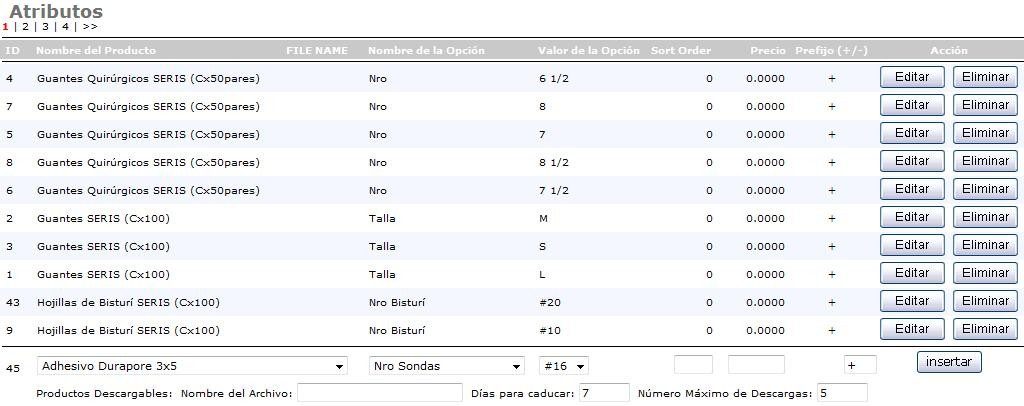This screenshot has width=1024, height=406.
Task: Edit the Guantes SERIS Talla M row
Action: pos(912,217)
